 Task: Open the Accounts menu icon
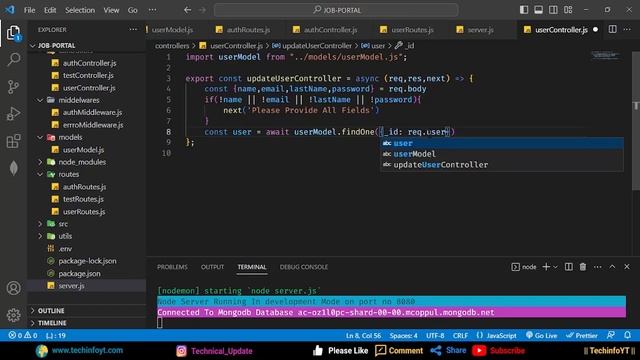[x=13, y=288]
